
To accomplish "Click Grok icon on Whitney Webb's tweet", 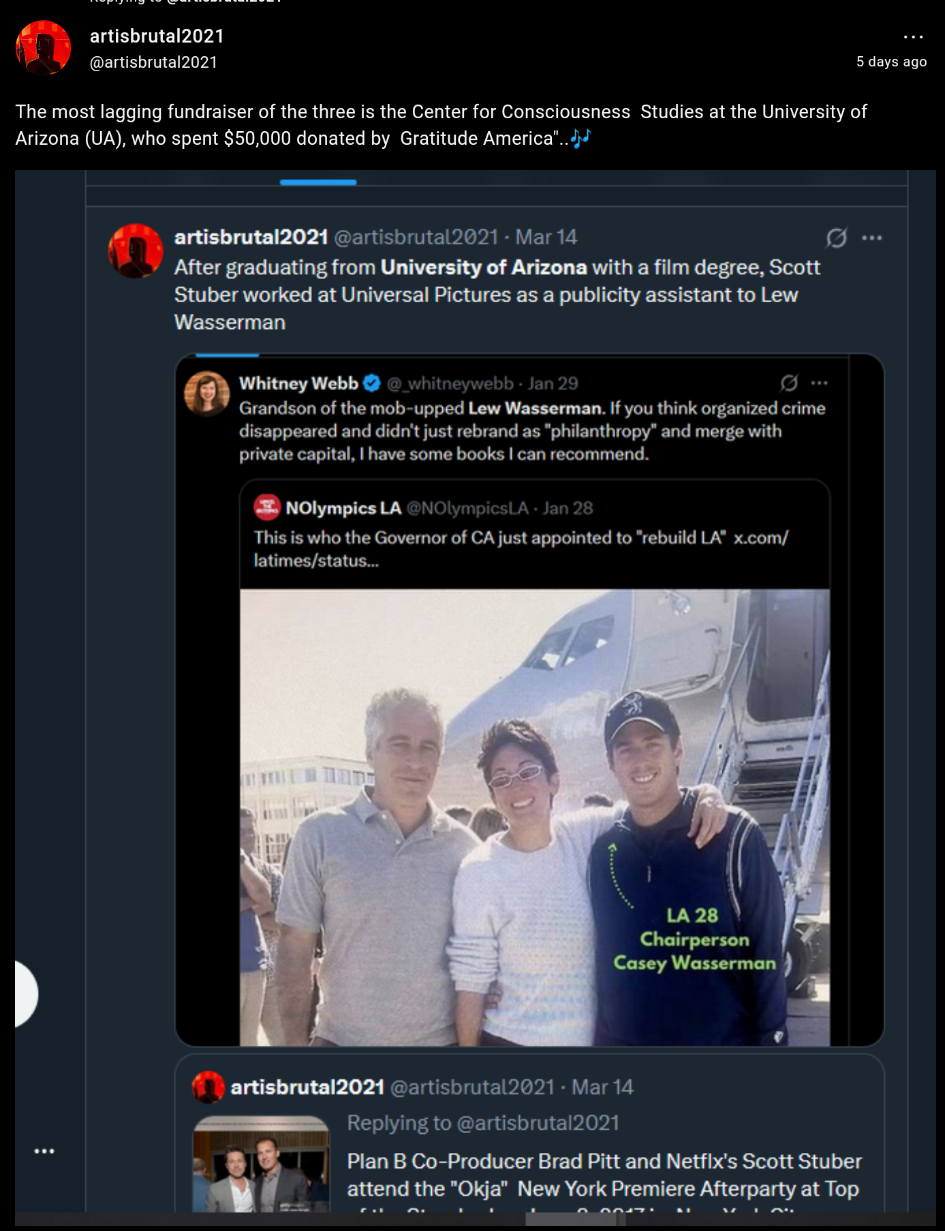I will click(x=788, y=383).
